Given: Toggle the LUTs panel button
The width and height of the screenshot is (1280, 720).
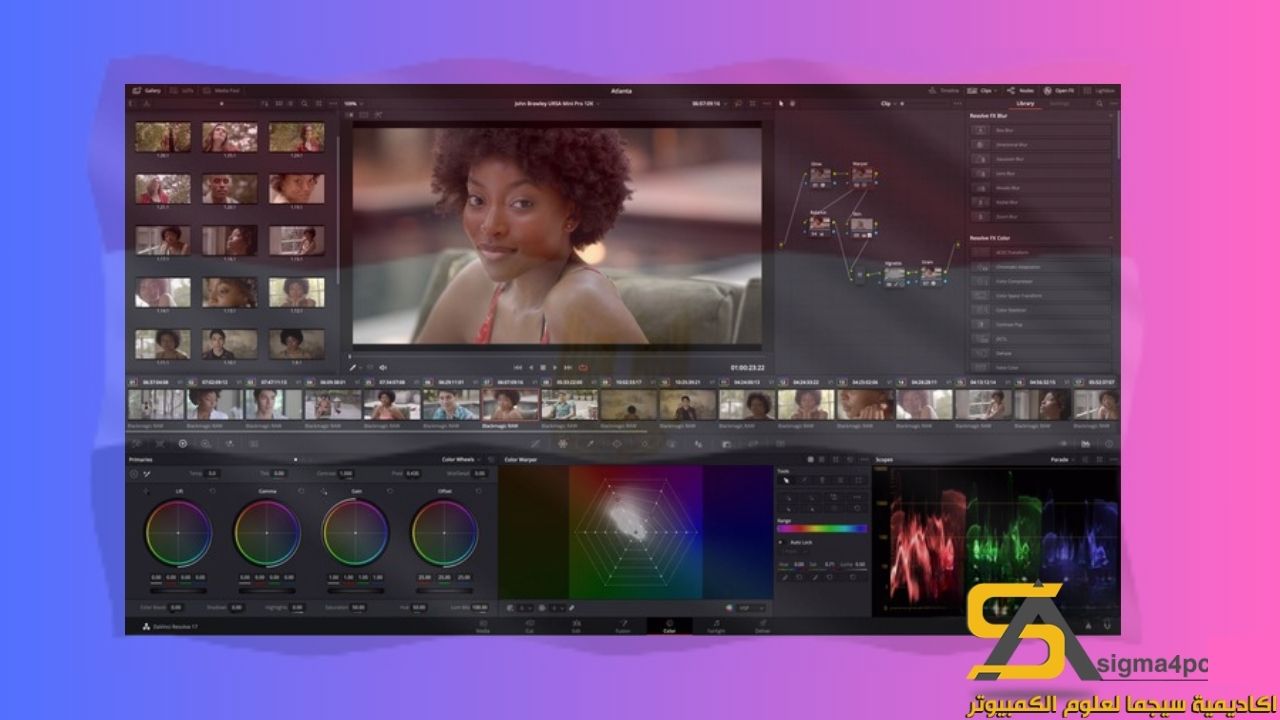Looking at the screenshot, I should pos(183,90).
